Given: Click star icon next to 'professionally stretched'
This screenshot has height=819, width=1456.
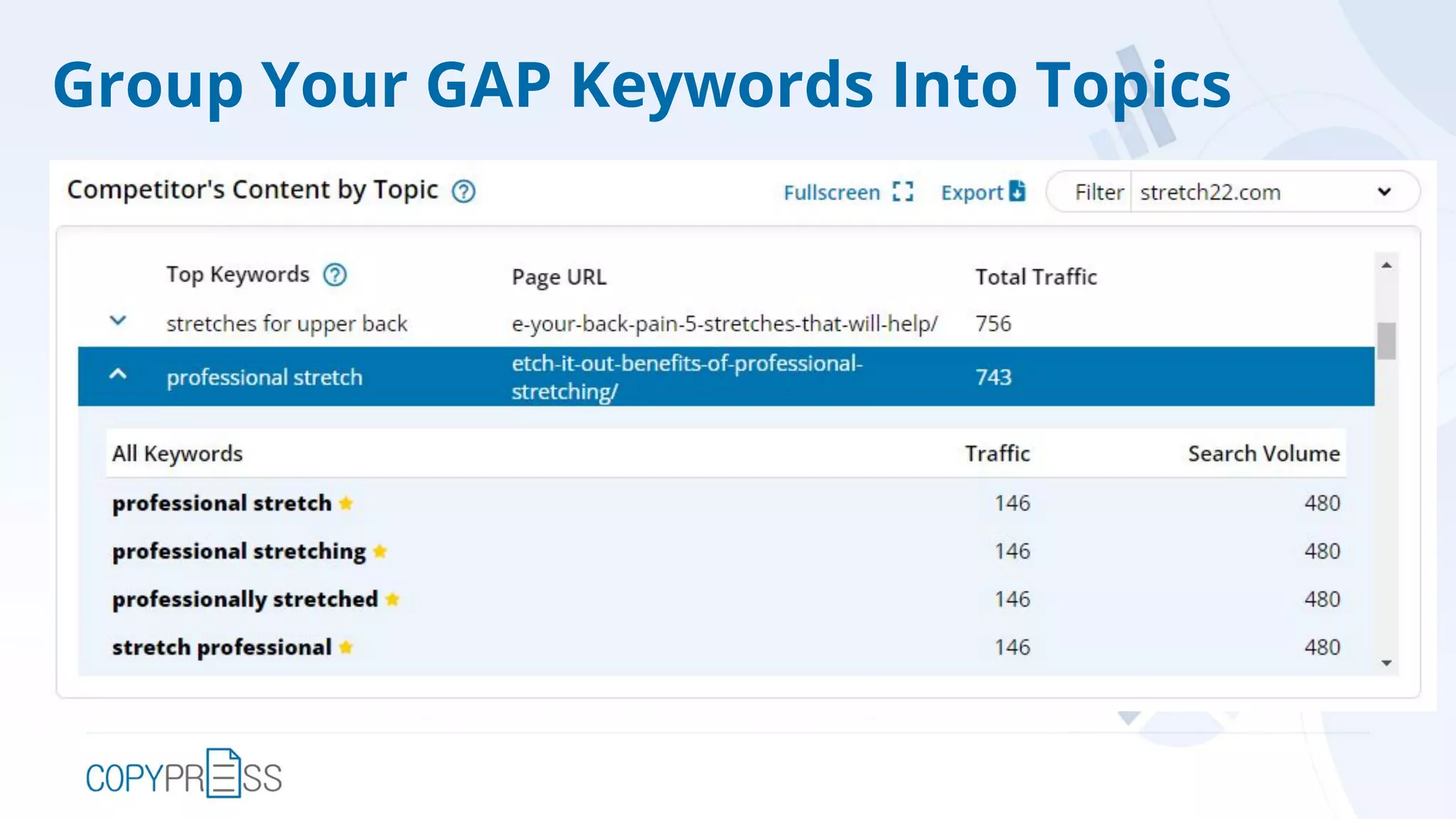Looking at the screenshot, I should (392, 599).
